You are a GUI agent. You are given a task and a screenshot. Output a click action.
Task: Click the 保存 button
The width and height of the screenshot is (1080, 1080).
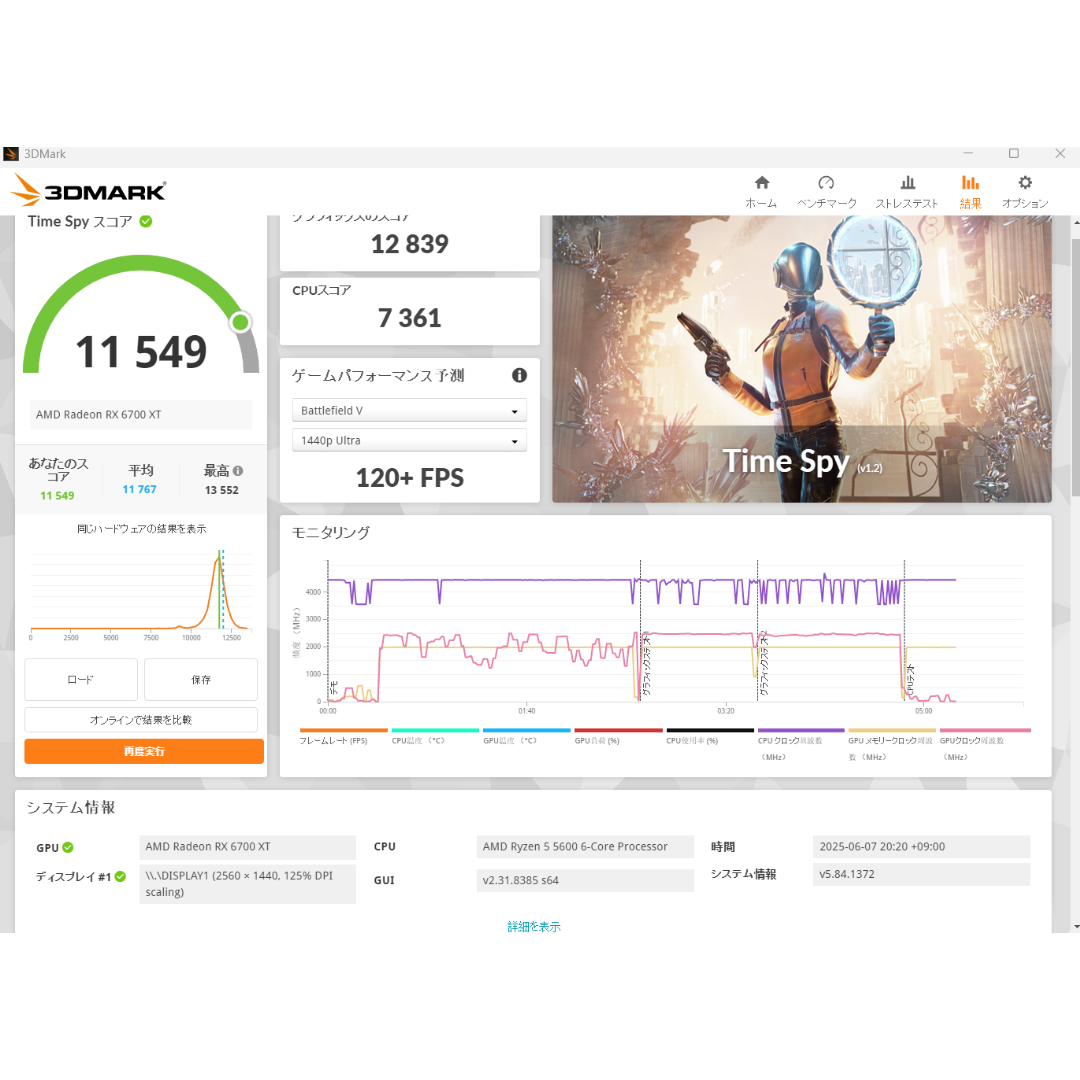(200, 679)
